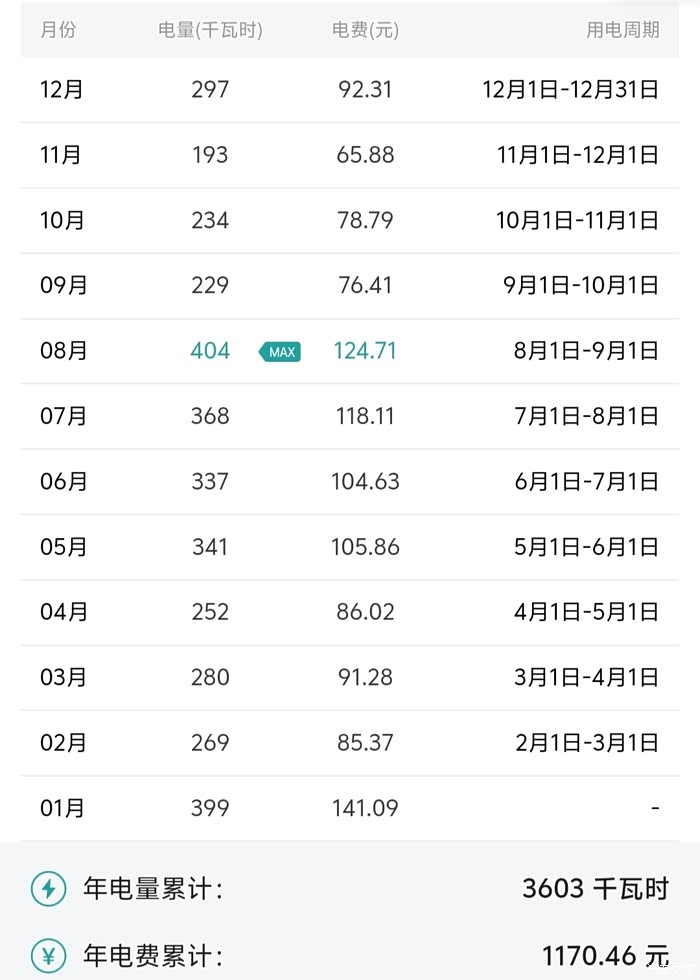700x980 pixels.
Task: Click the 年电费累计 label
Action: pyautogui.click(x=152, y=955)
